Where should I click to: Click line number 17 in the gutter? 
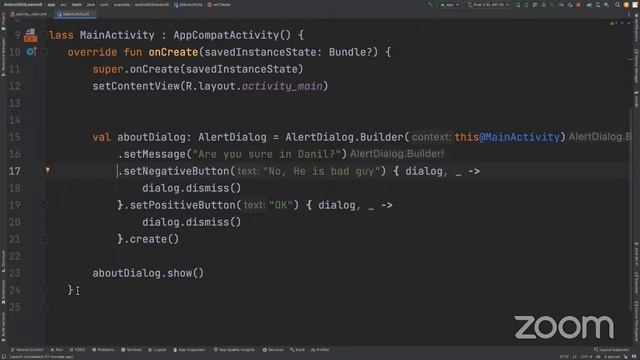[x=14, y=171]
